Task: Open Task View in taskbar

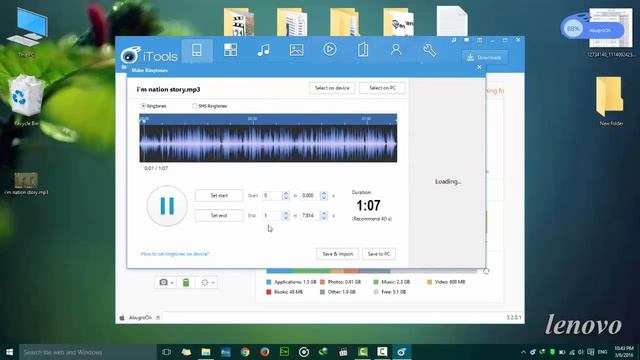Action: (x=166, y=352)
